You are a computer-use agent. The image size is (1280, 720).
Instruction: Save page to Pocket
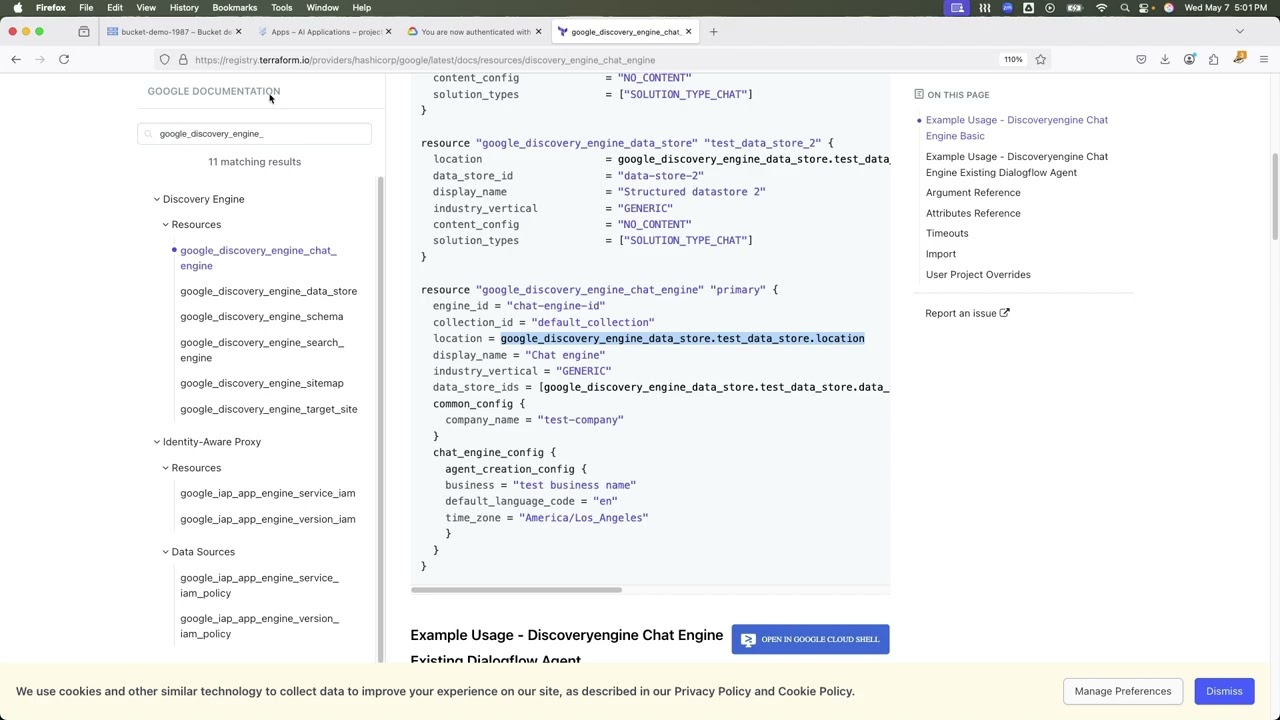click(x=1141, y=60)
